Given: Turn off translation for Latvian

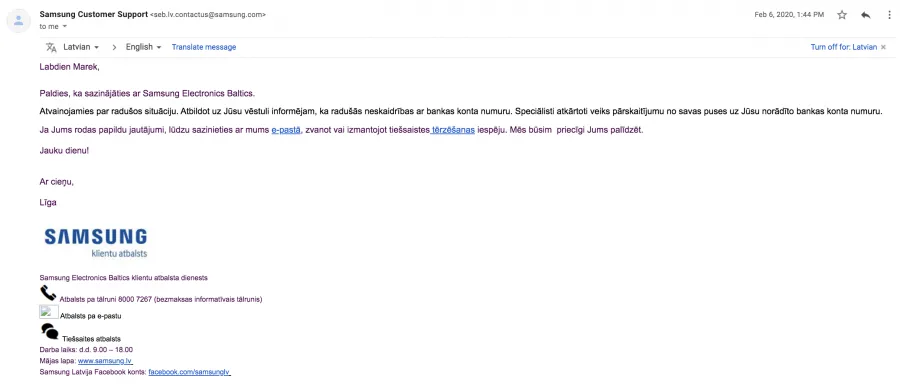Looking at the screenshot, I should (843, 47).
